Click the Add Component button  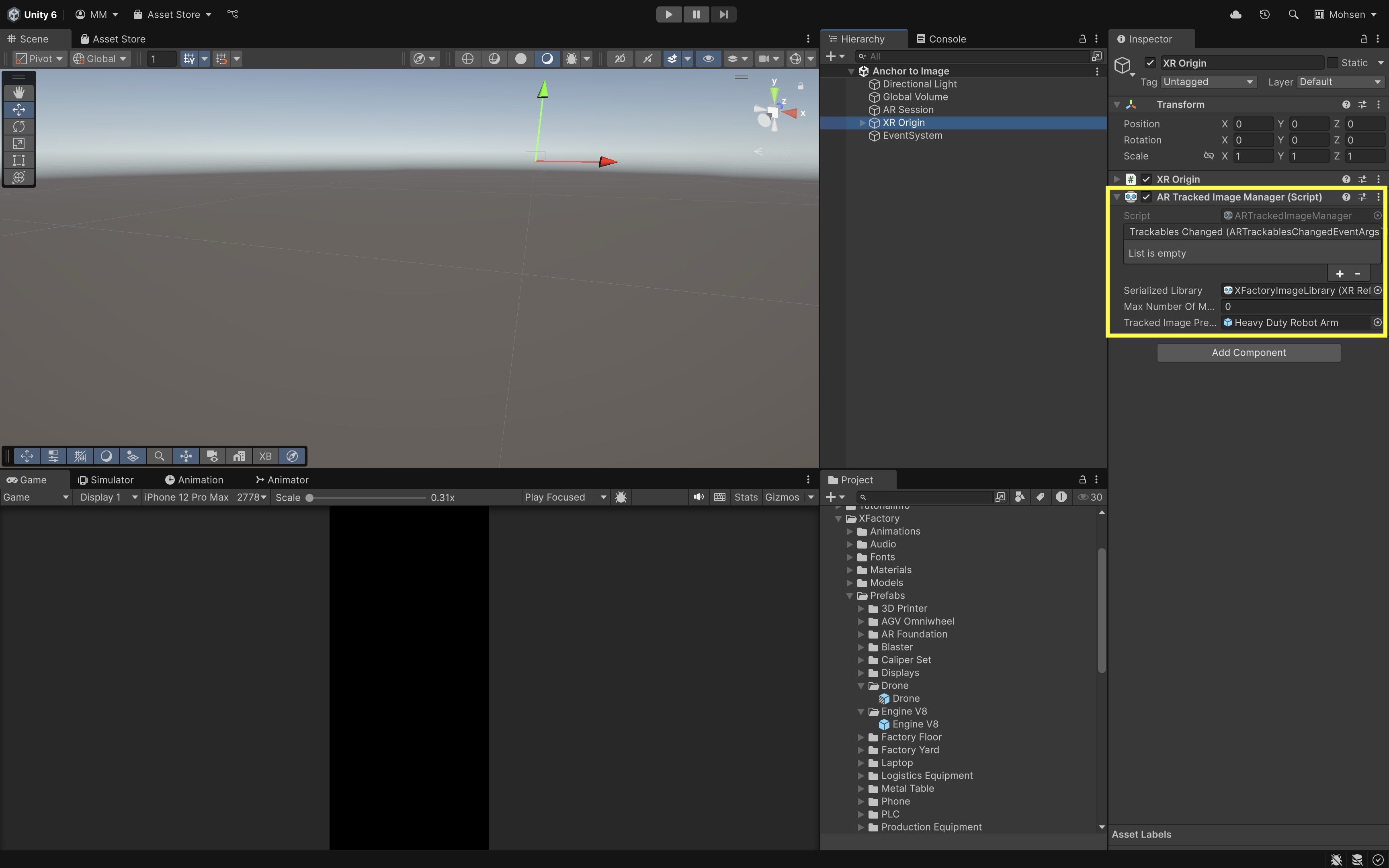1248,352
